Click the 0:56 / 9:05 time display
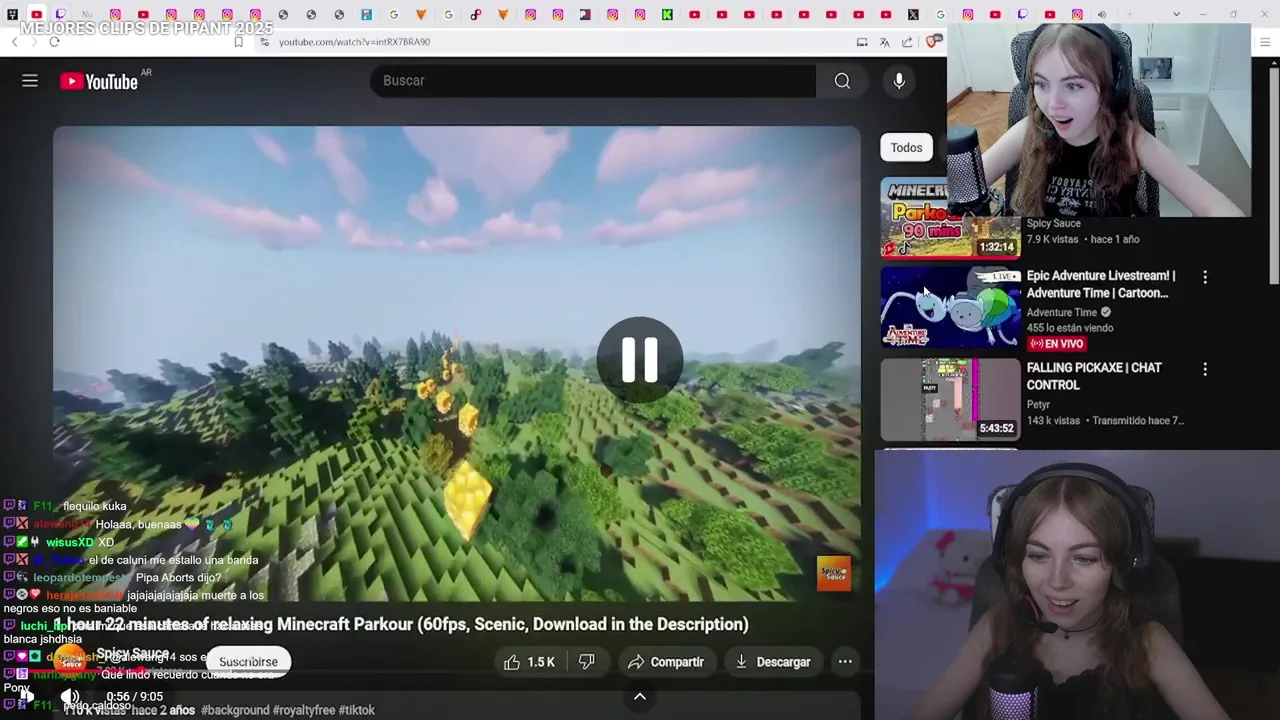 (134, 696)
